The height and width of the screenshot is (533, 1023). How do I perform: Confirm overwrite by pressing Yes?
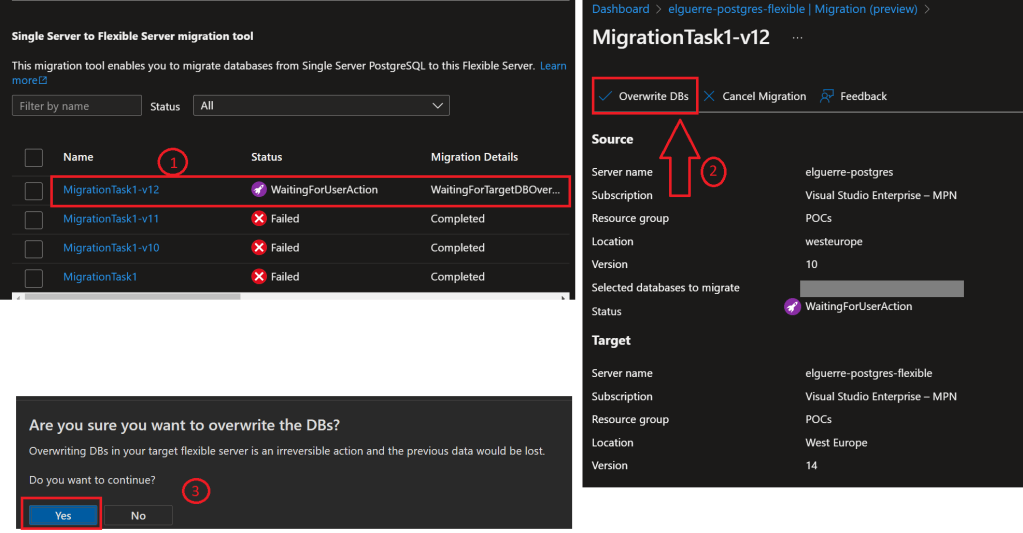click(62, 515)
